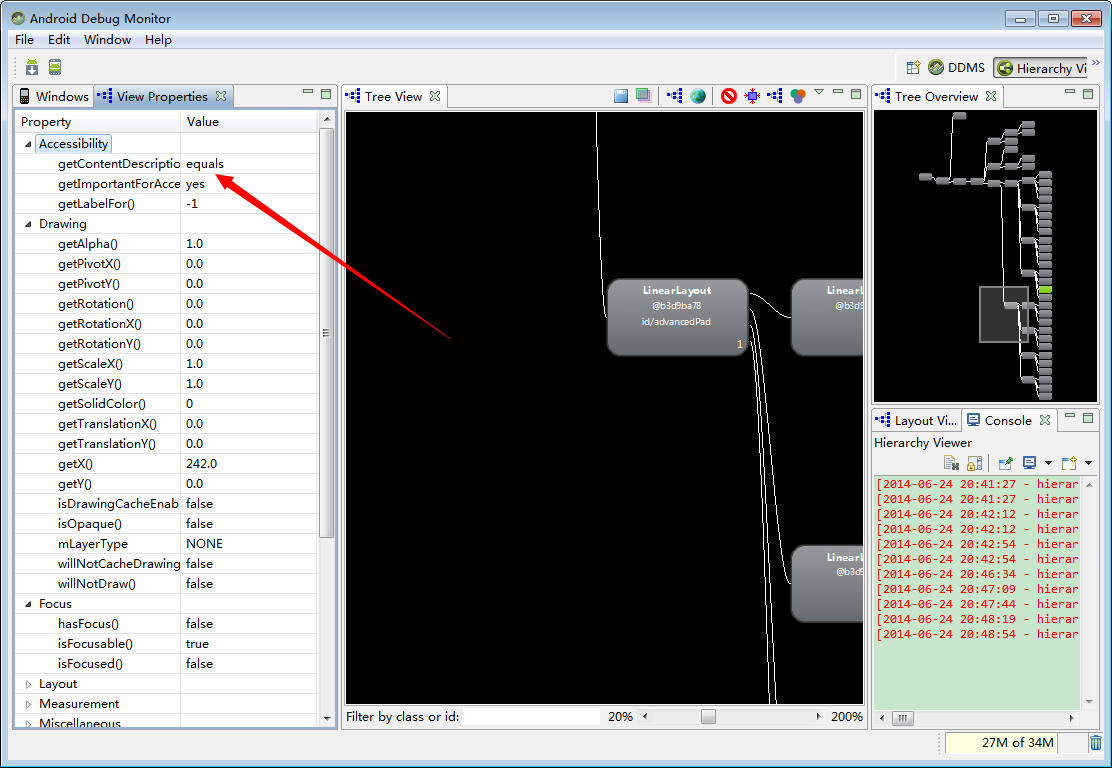Open the Android Virtual Device Manager icon
The height and width of the screenshot is (768, 1112).
tap(55, 68)
